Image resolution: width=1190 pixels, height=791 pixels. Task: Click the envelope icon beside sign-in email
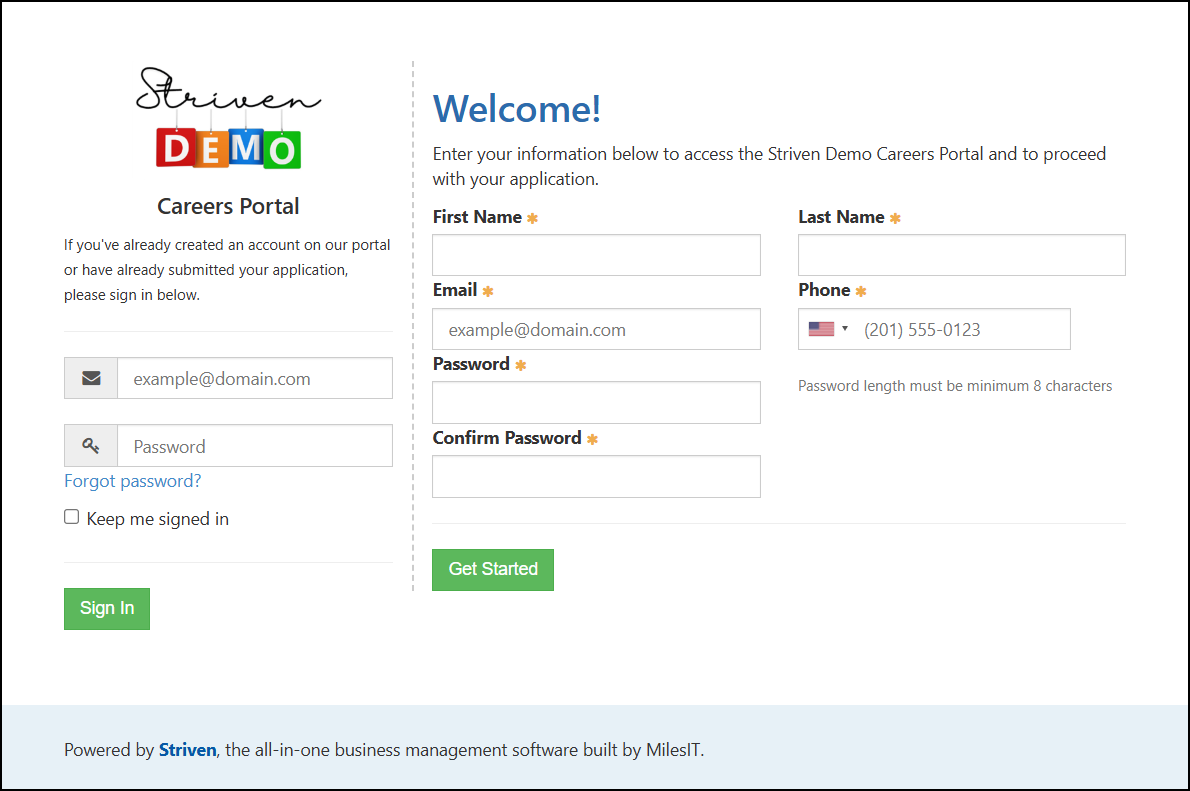(91, 378)
